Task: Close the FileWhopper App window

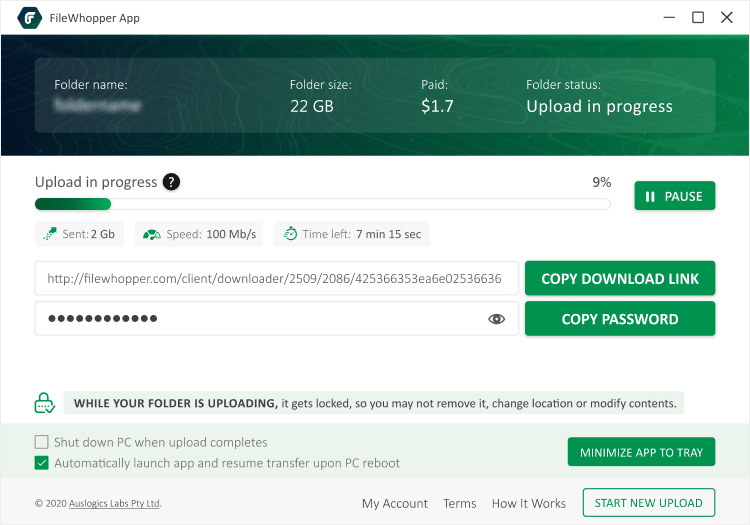Action: (x=727, y=18)
